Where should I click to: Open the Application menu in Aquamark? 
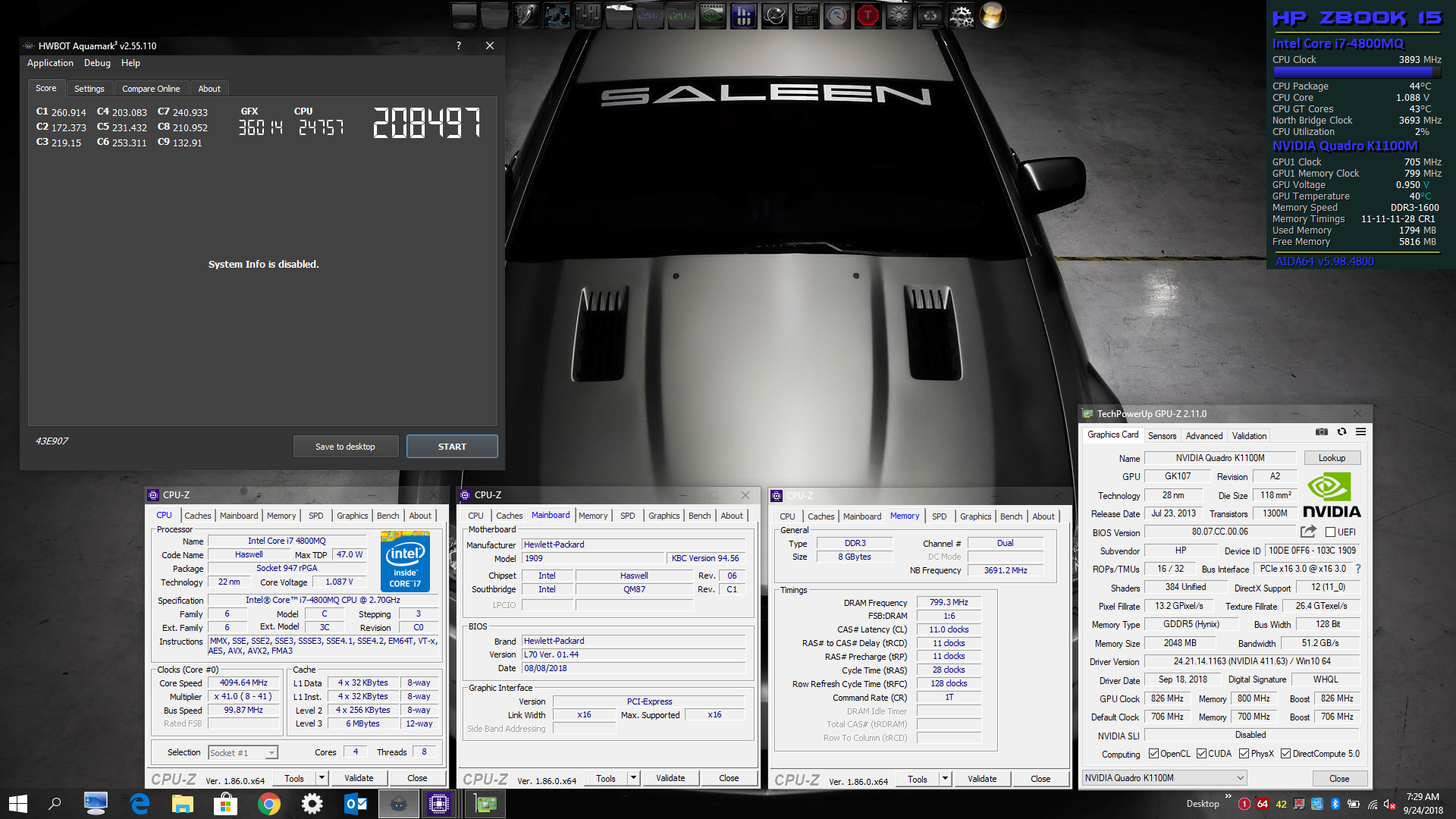(x=50, y=63)
